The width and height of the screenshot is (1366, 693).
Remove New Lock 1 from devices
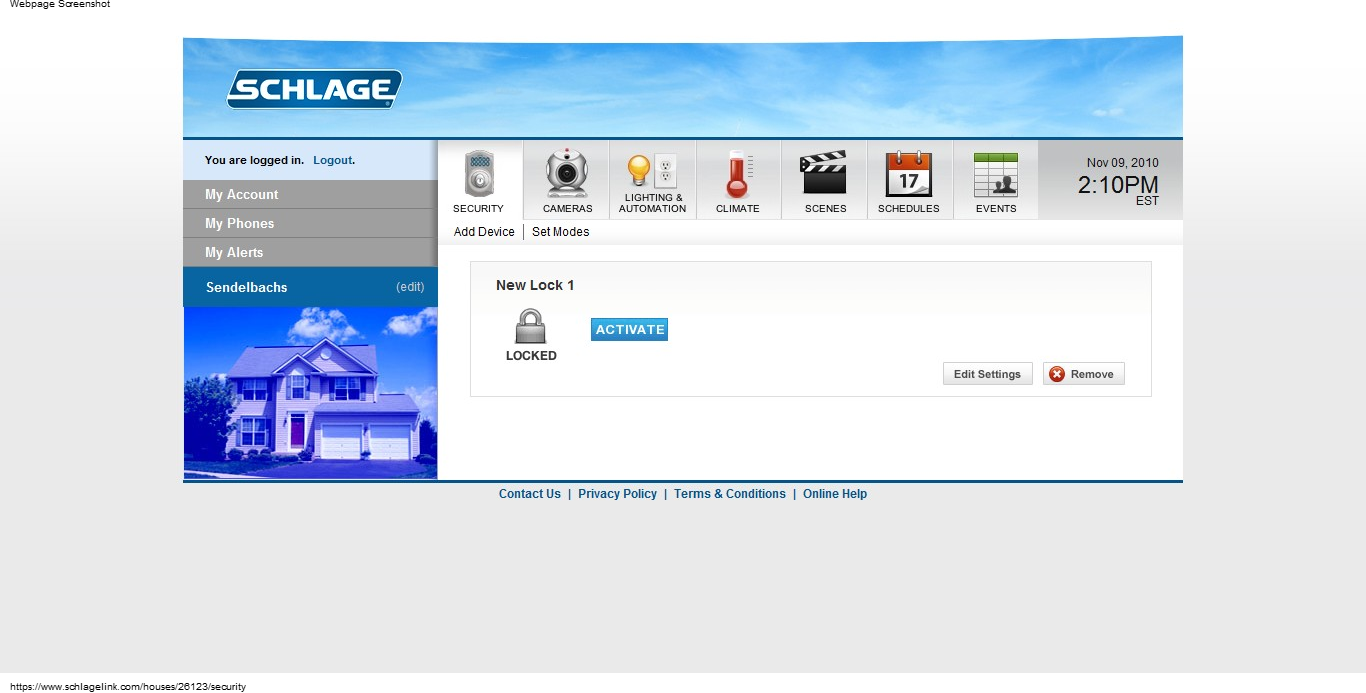click(1083, 374)
